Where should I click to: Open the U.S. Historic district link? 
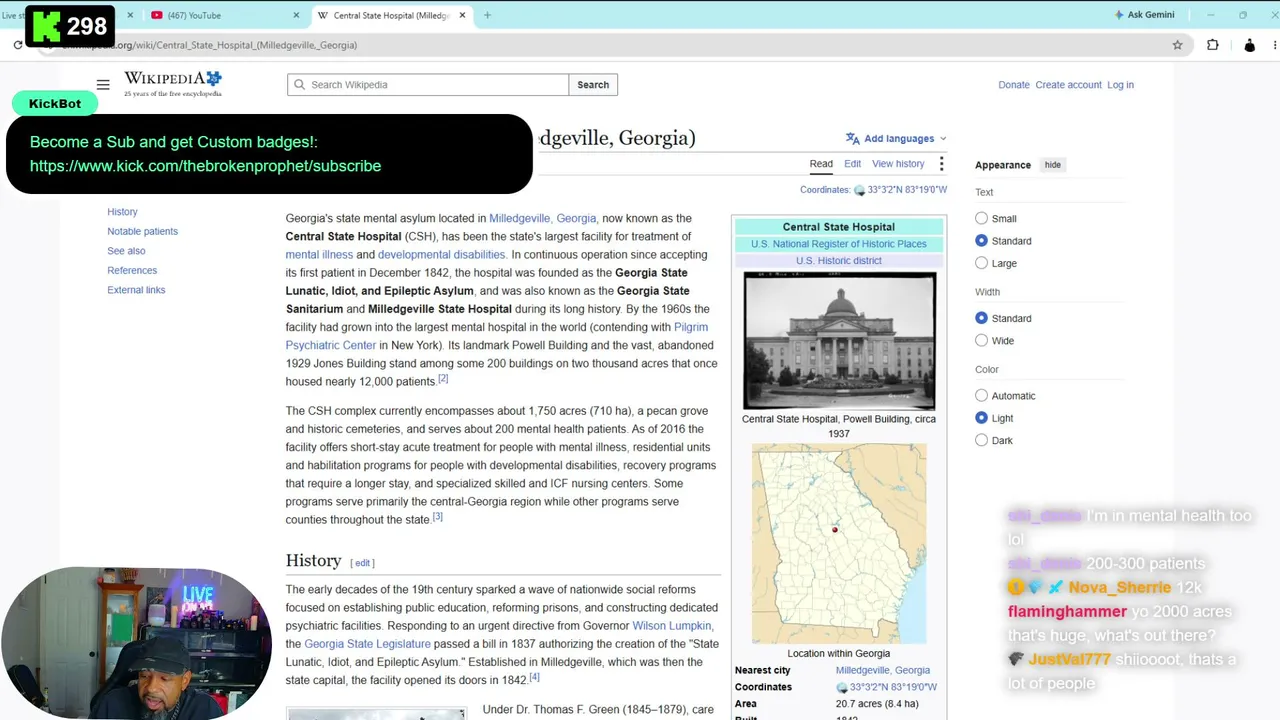(x=839, y=261)
